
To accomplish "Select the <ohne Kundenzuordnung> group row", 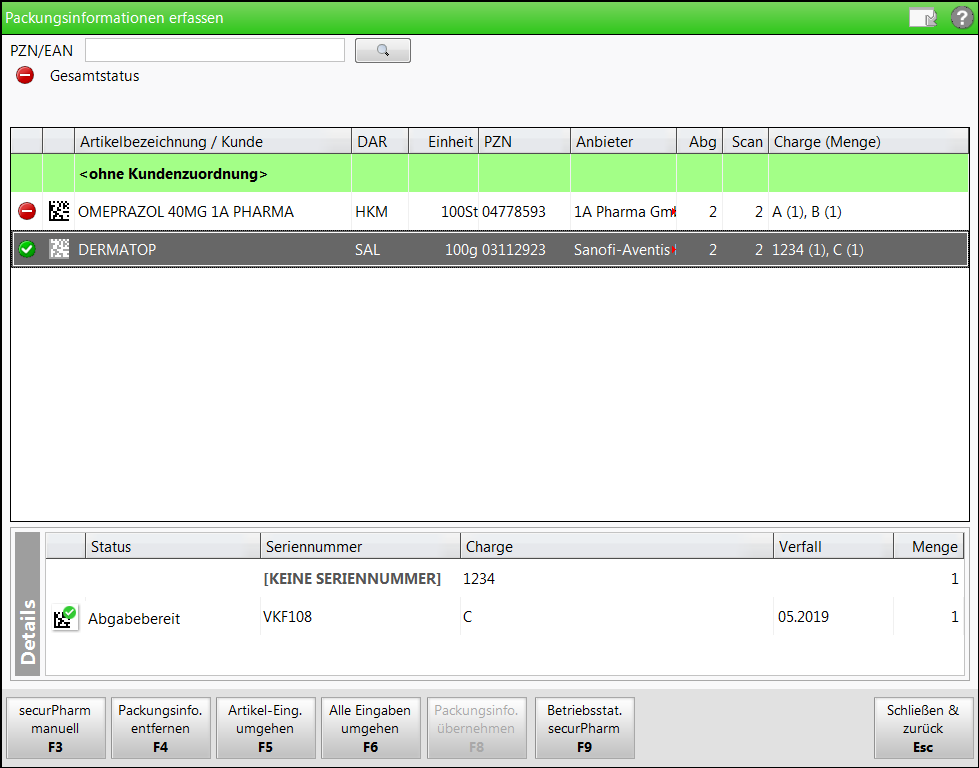I will click(x=490, y=174).
